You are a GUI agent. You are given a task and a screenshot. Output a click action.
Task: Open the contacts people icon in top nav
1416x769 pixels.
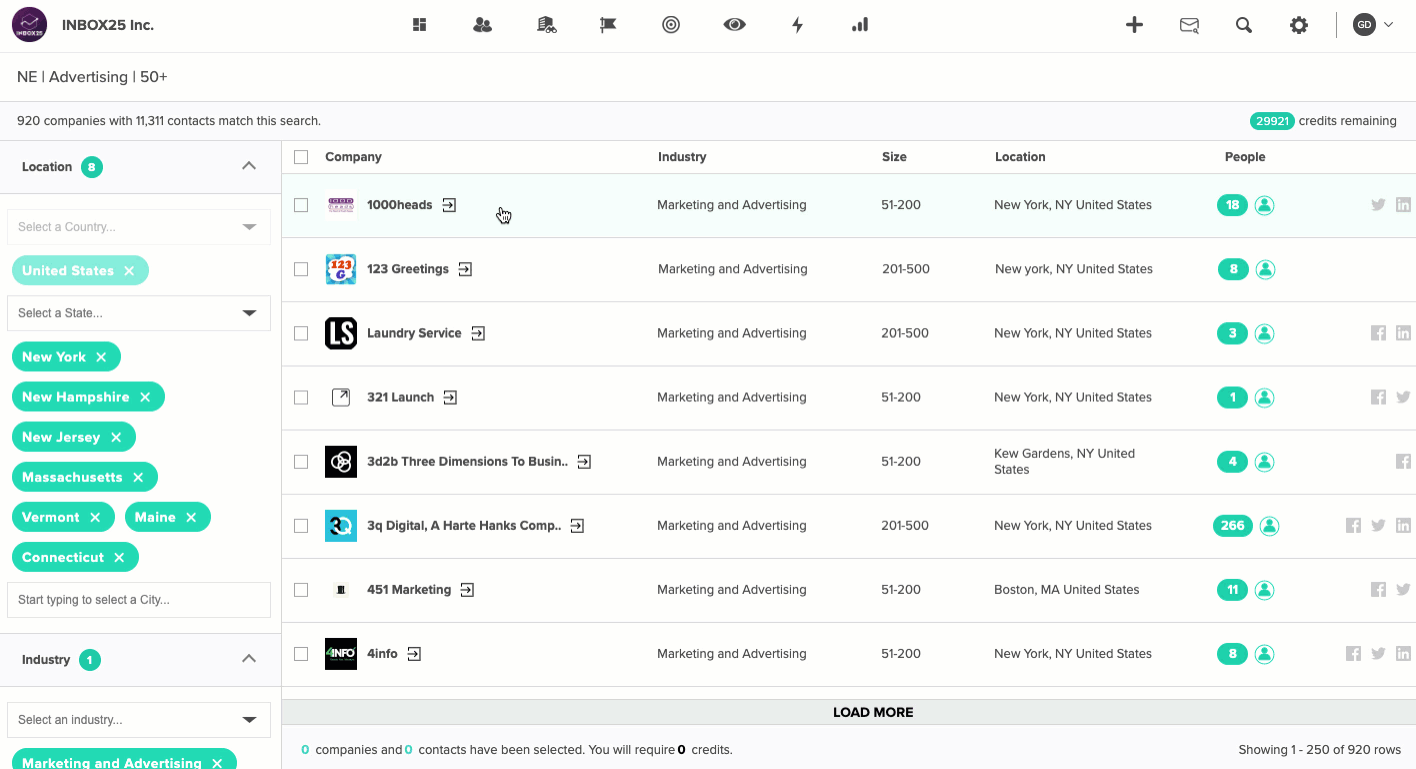[x=483, y=25]
